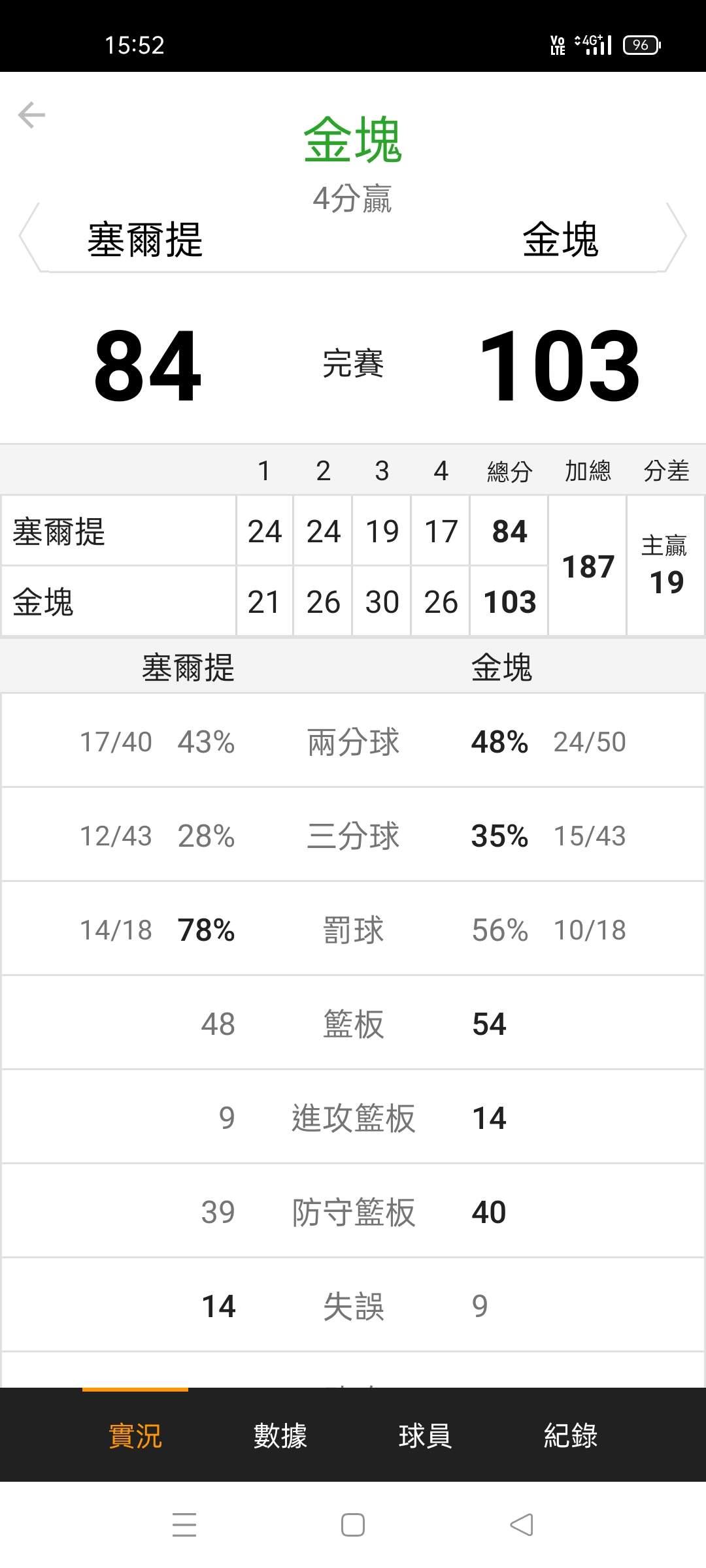Open the 紀錄 tab

pyautogui.click(x=570, y=1435)
